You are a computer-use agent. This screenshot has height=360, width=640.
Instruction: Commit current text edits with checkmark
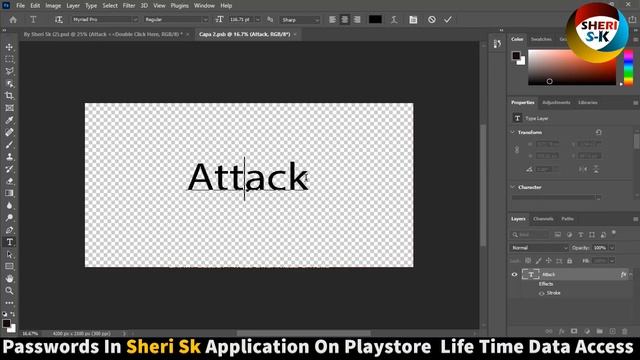448,20
